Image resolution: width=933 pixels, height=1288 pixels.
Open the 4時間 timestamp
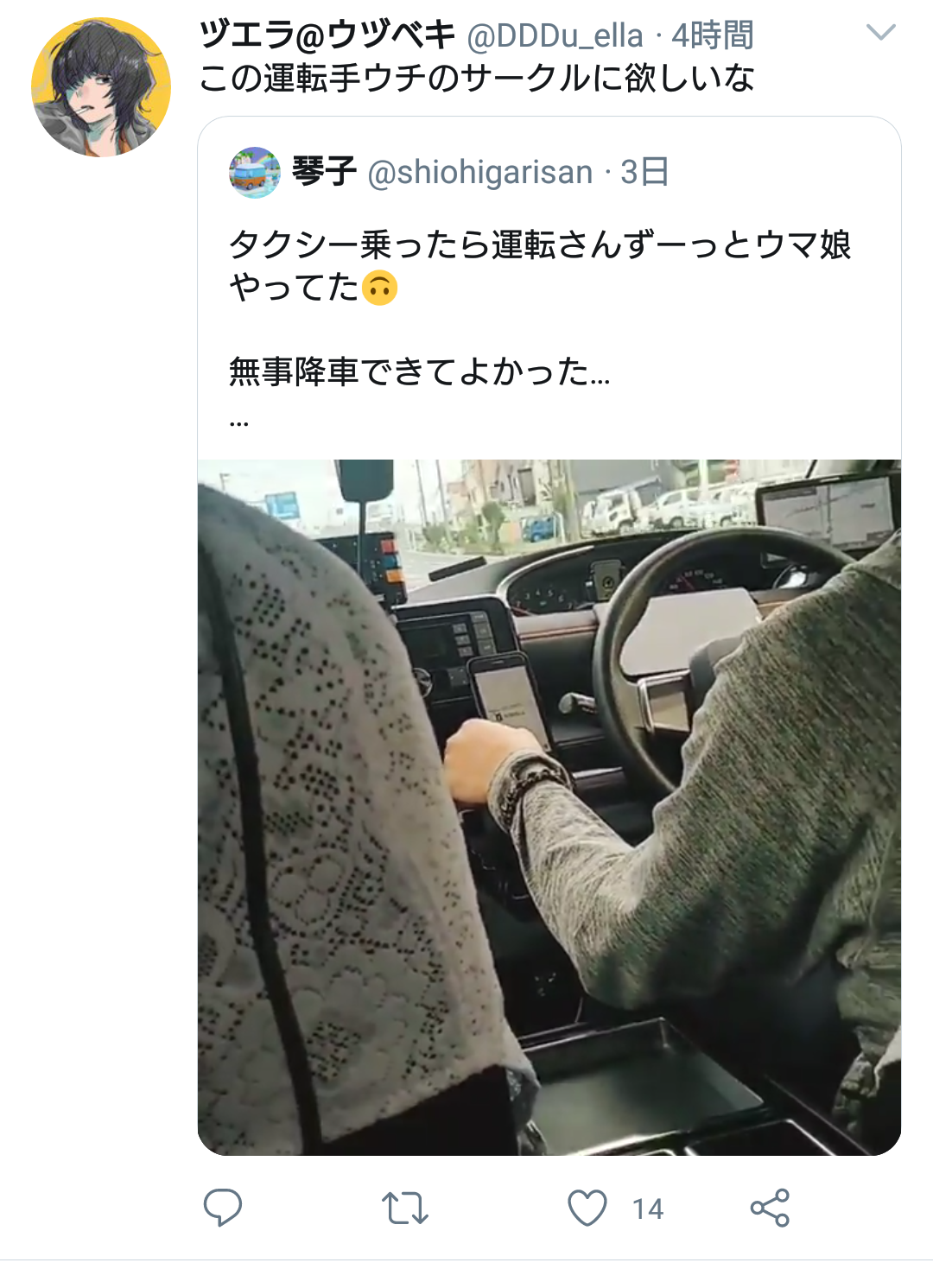pos(713,36)
